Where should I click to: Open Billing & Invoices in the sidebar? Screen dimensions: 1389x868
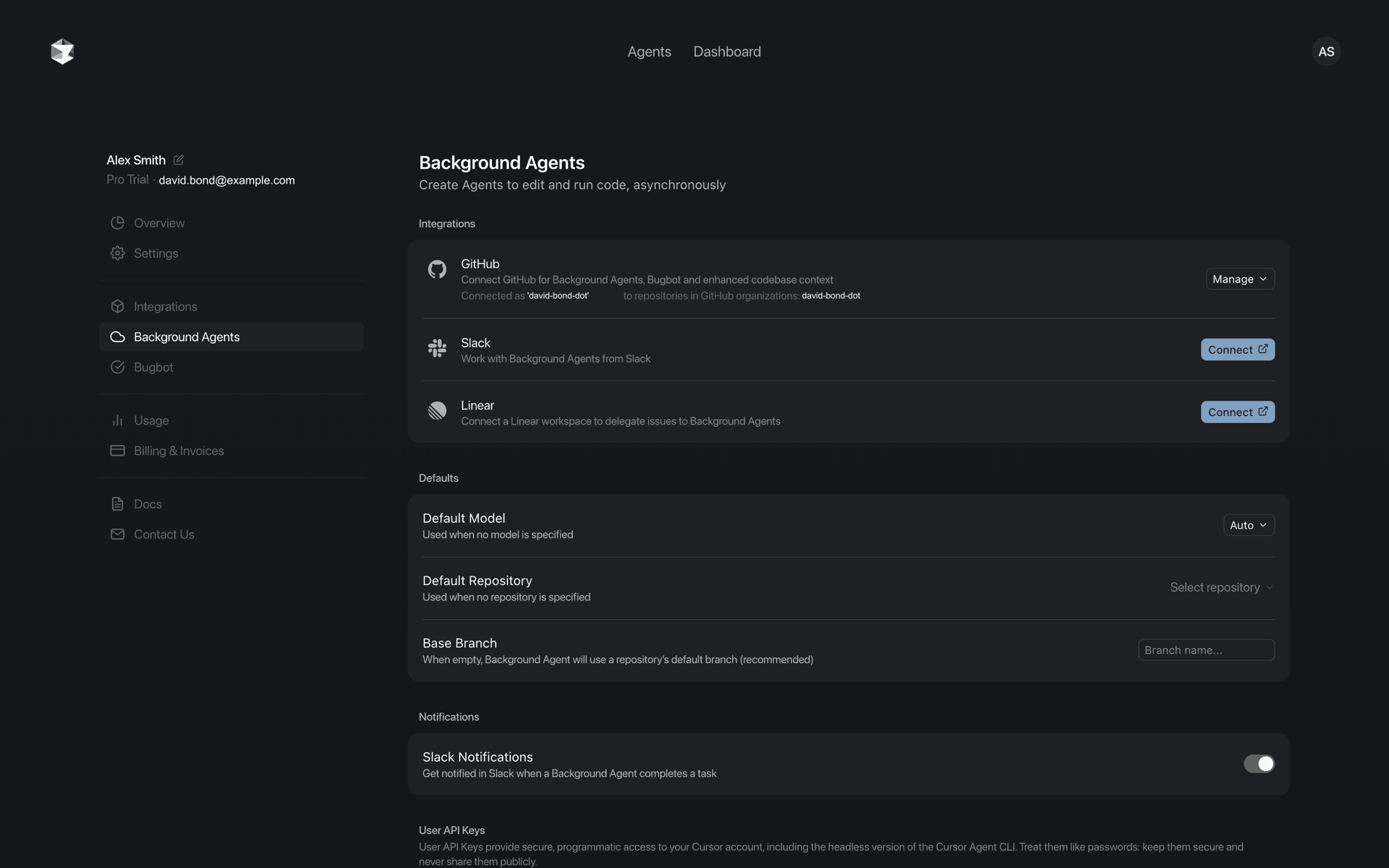pyautogui.click(x=231, y=451)
